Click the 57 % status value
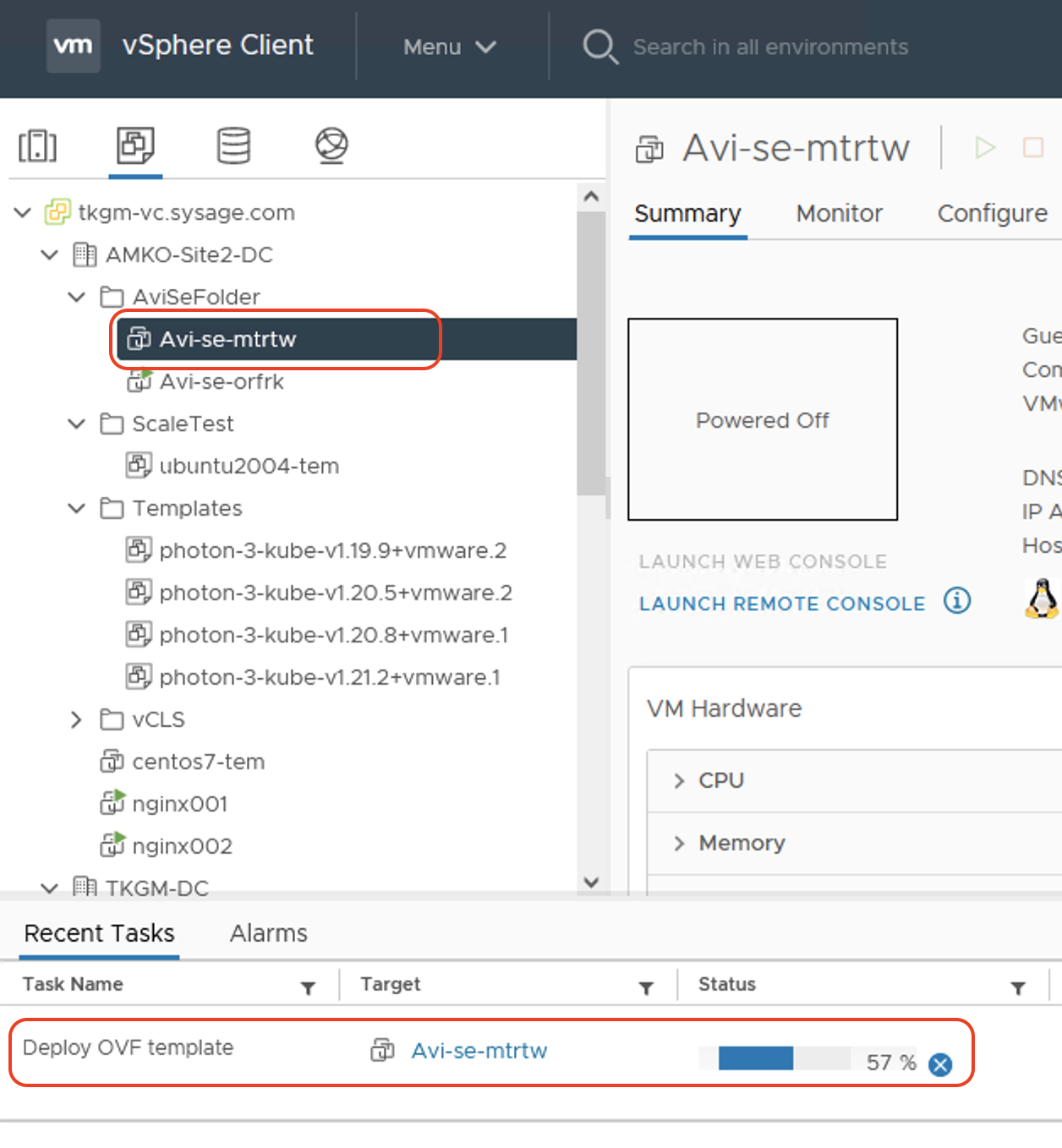The height and width of the screenshot is (1148, 1062). (891, 1063)
